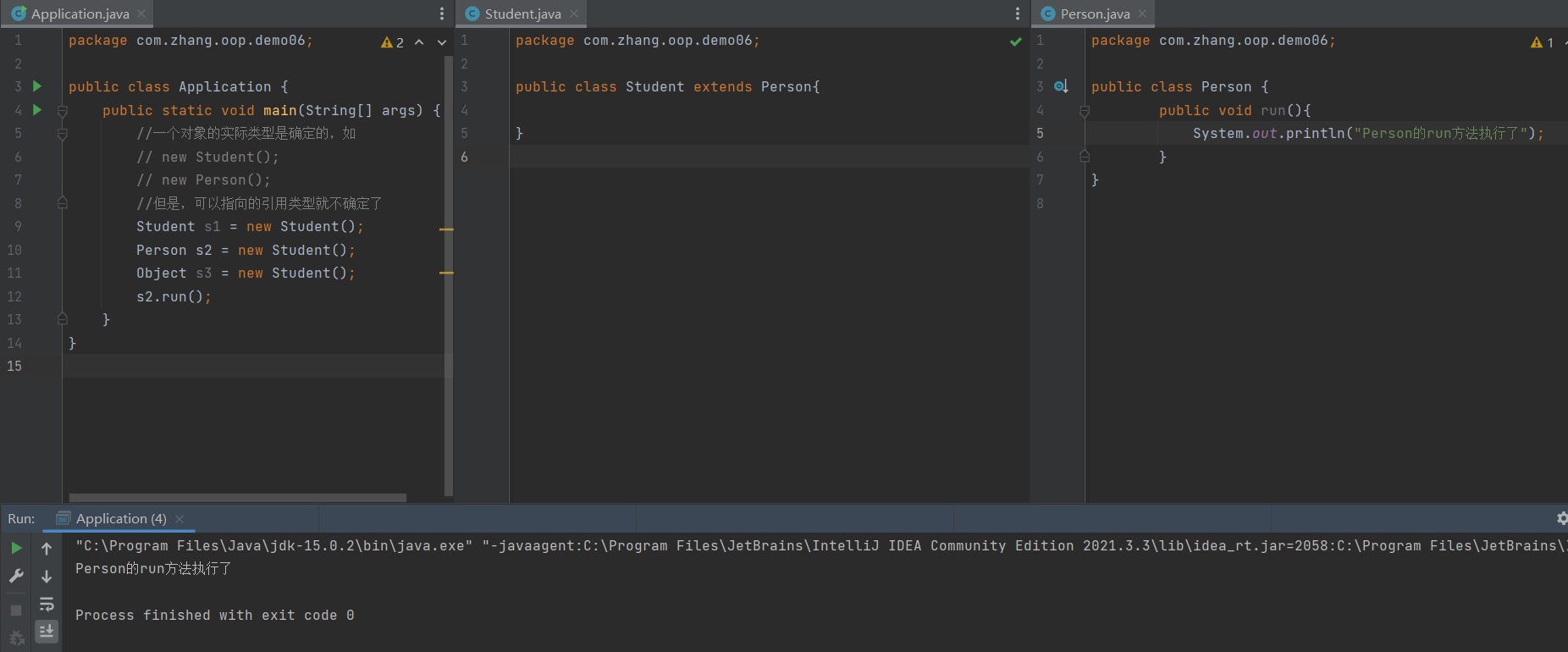Click the warning stripe mark for line 9

click(x=447, y=229)
